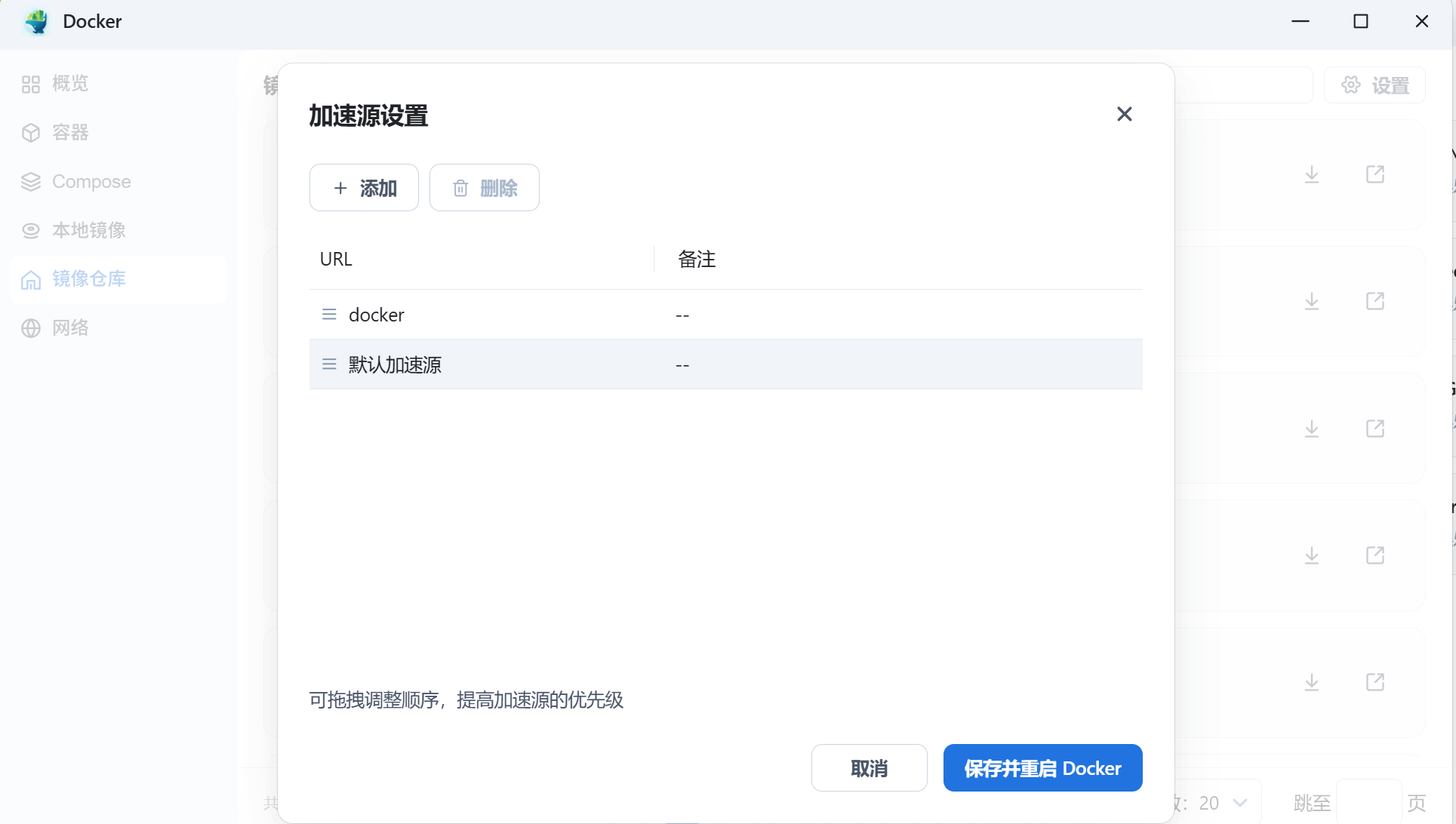Click the 删除 trash button
1456x824 pixels.
pos(485,188)
